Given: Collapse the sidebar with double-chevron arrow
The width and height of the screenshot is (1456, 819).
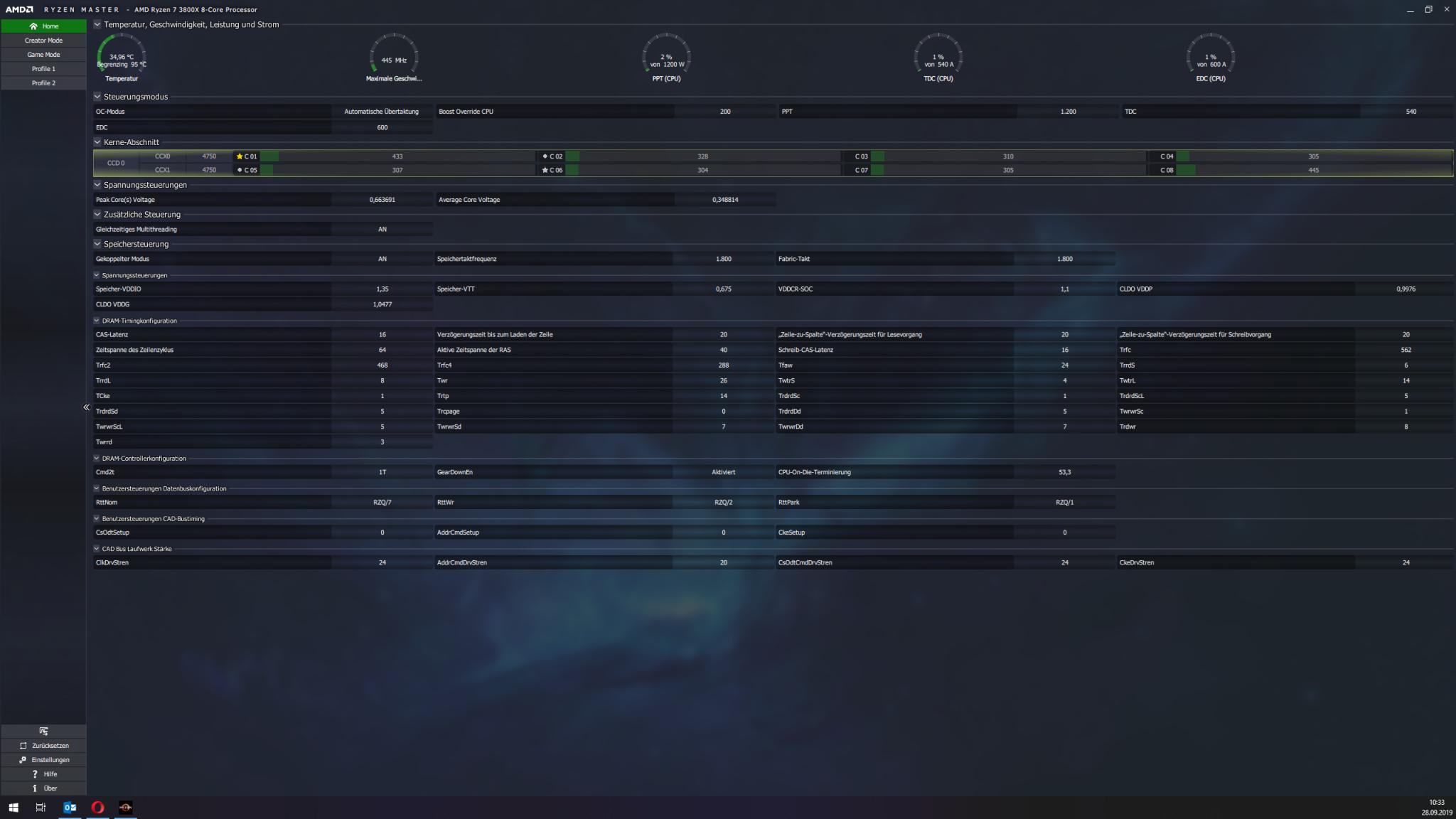Looking at the screenshot, I should pos(86,407).
